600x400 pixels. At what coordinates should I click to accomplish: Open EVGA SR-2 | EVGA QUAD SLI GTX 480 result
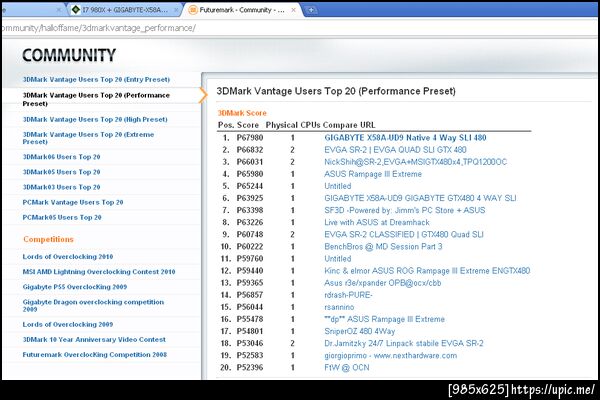pos(395,150)
